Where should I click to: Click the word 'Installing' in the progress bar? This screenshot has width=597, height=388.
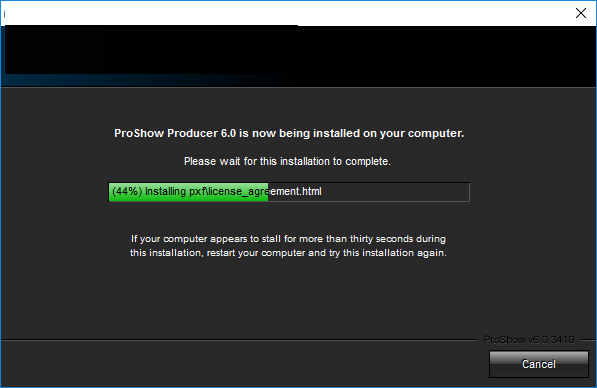point(165,192)
